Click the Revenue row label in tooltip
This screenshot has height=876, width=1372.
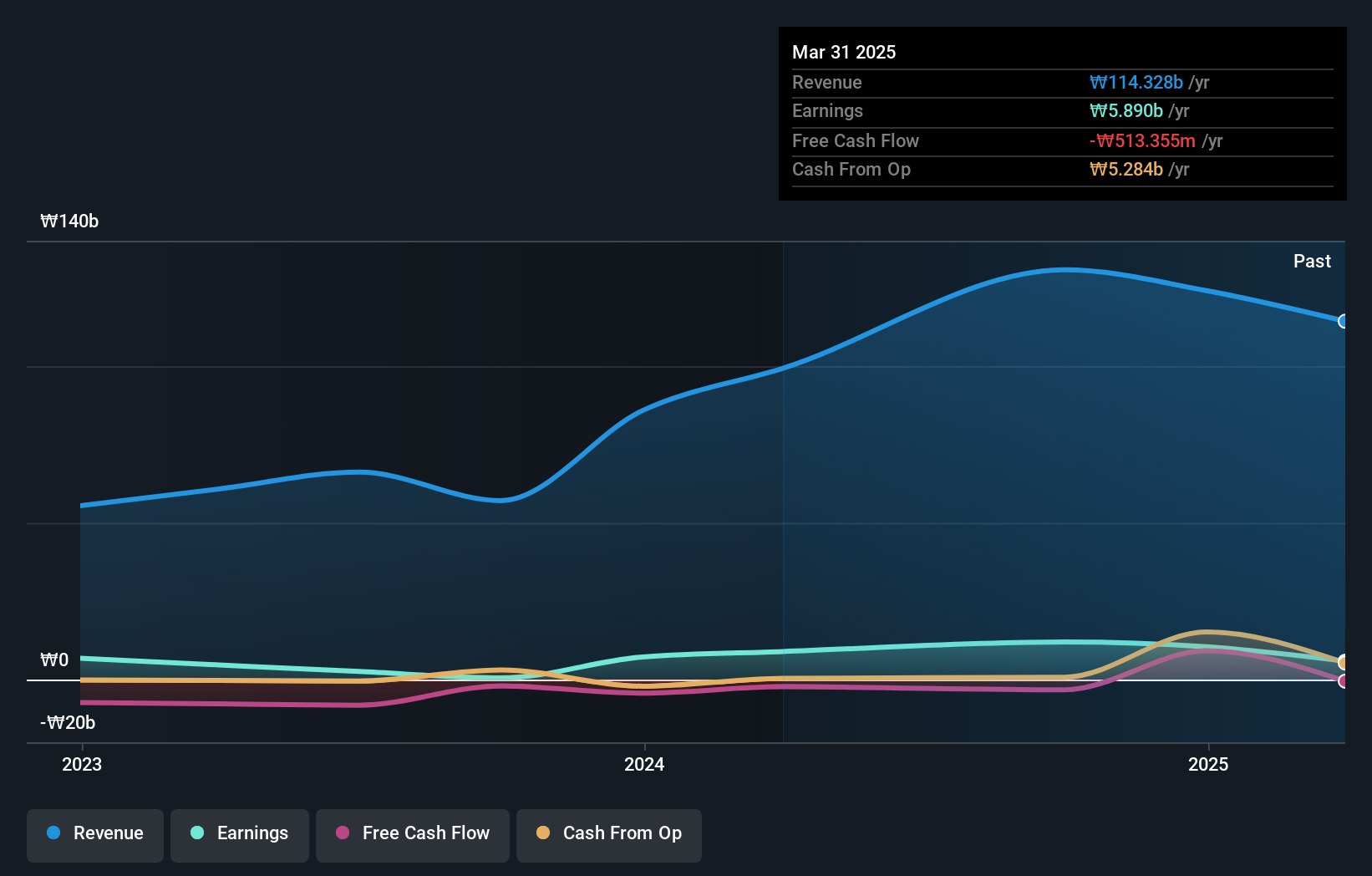point(827,82)
